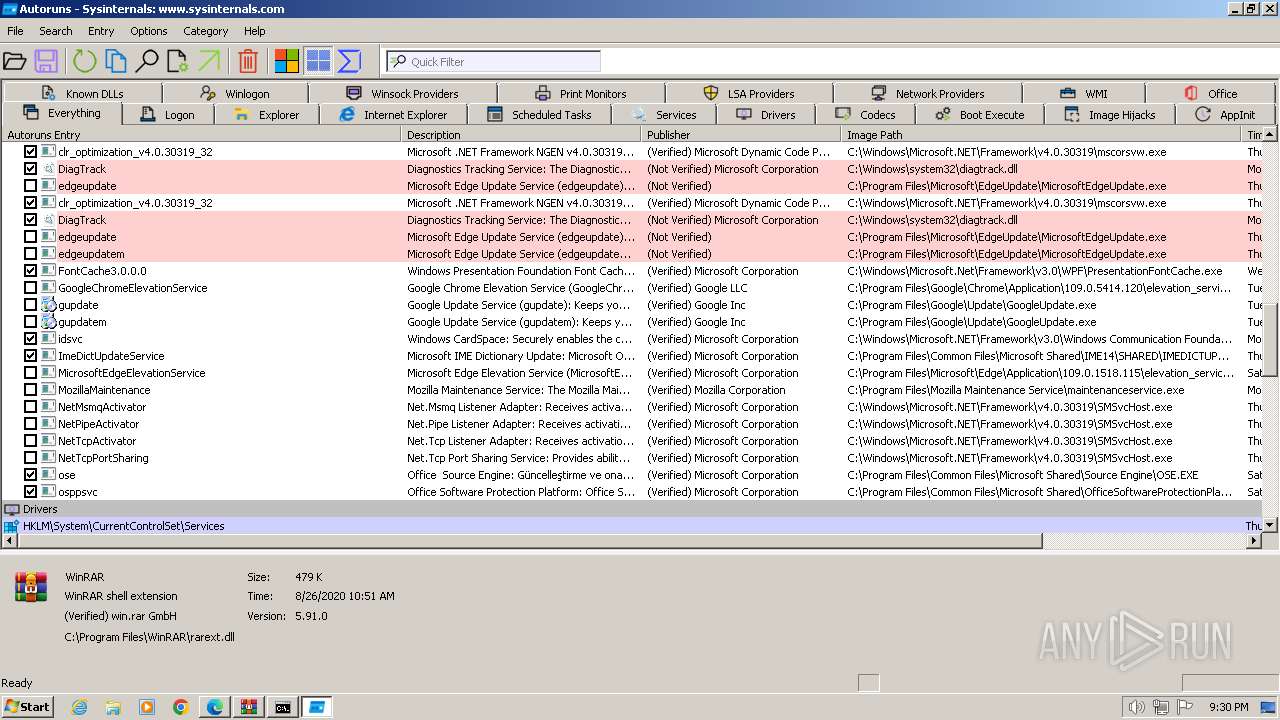Screen dimensions: 1280x720
Task: Select the NetMsmqActivator entry row
Action: (x=632, y=407)
